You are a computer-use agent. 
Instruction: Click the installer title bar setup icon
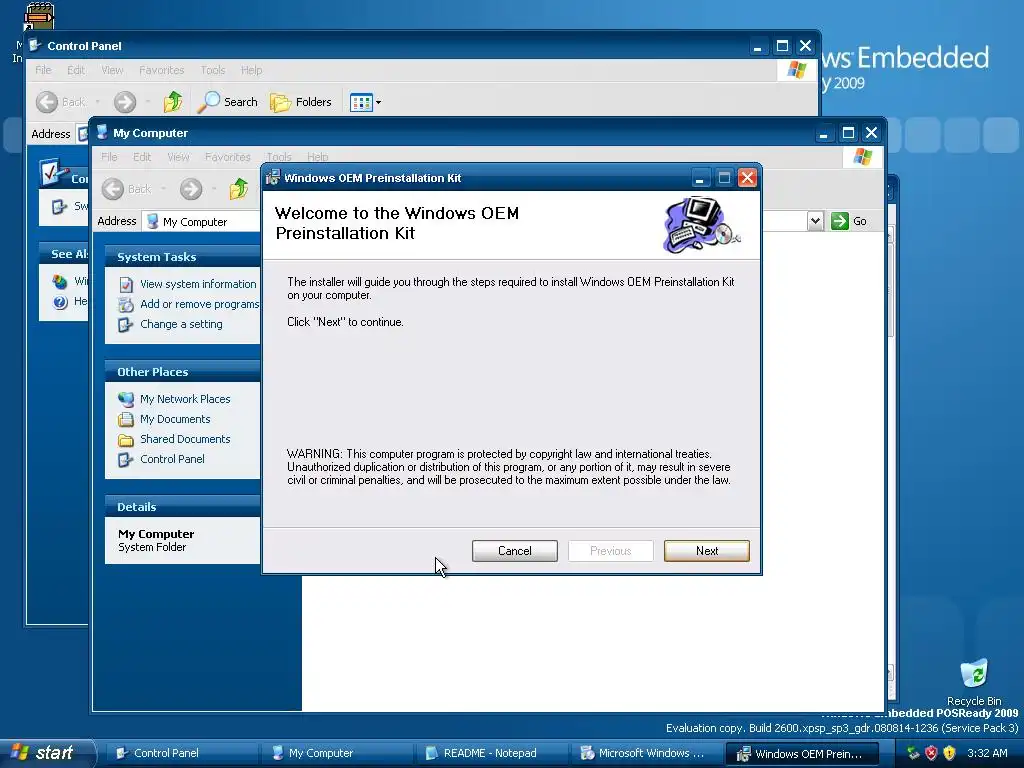(x=272, y=178)
